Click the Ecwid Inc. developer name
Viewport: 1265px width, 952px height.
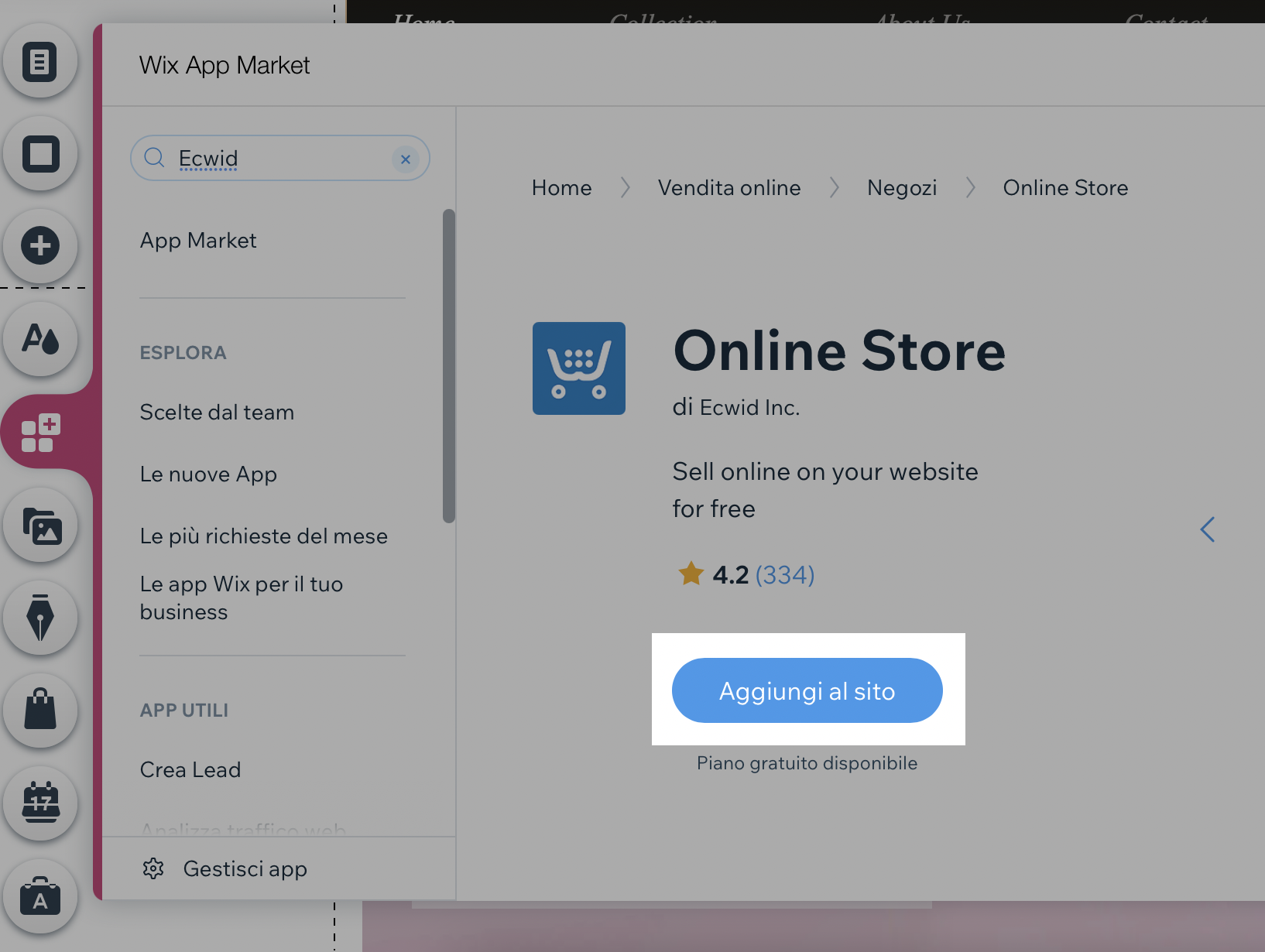pyautogui.click(x=749, y=408)
